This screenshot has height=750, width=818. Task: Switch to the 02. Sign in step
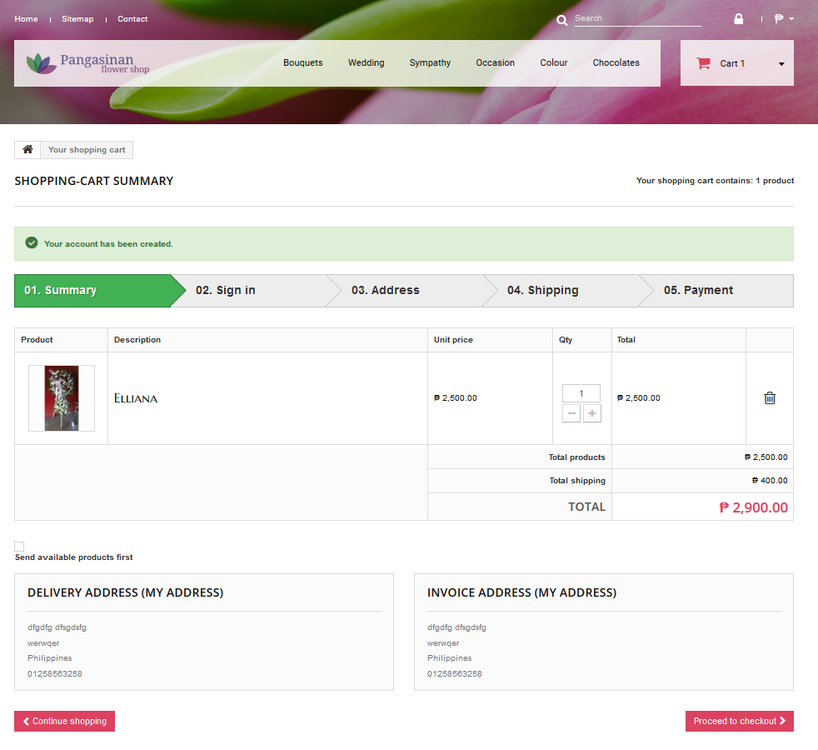click(x=224, y=290)
